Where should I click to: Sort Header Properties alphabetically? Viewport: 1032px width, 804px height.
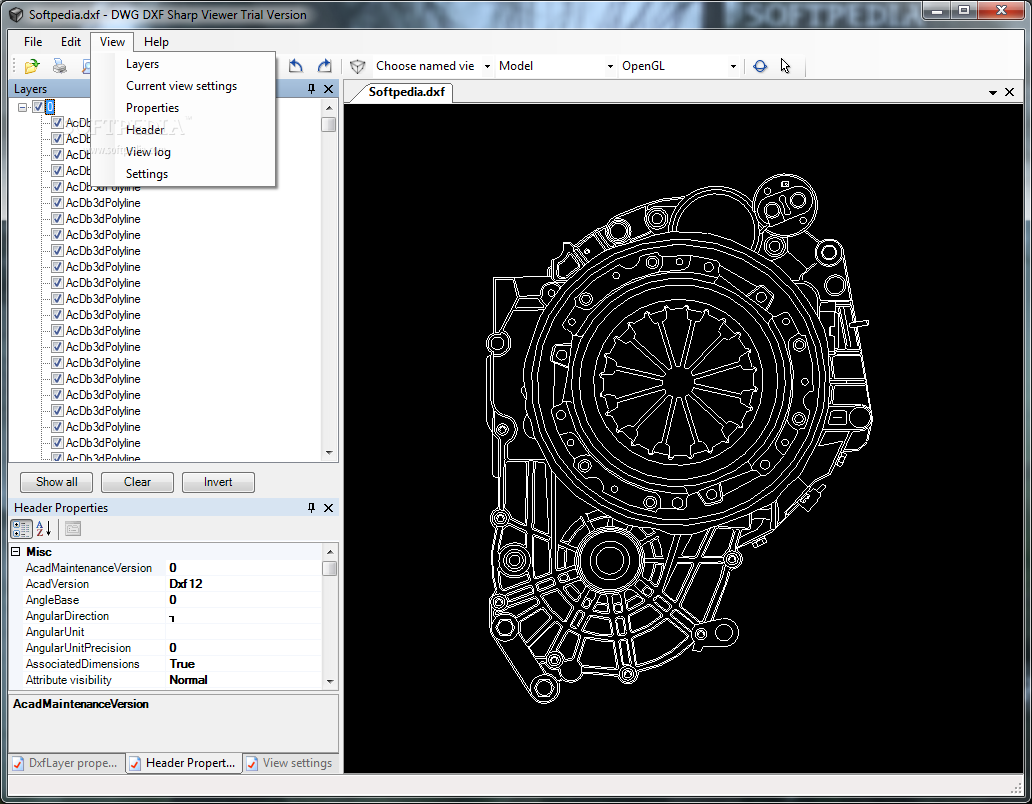44,529
